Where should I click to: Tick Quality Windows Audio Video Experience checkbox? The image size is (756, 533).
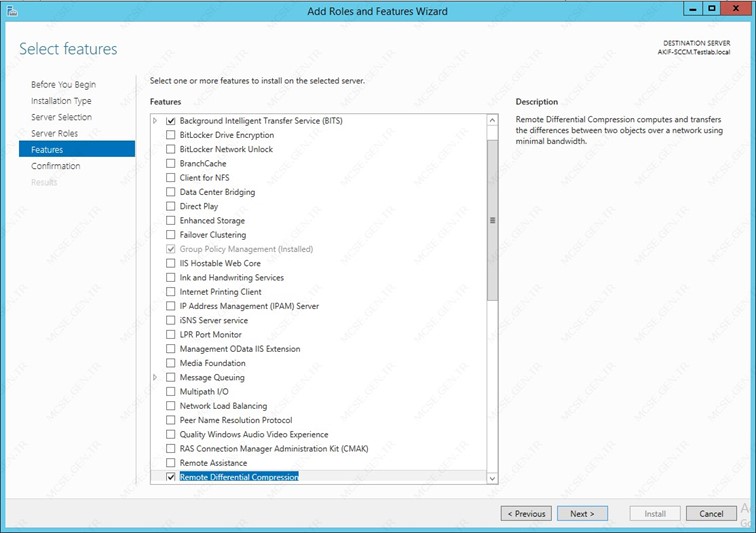point(170,434)
